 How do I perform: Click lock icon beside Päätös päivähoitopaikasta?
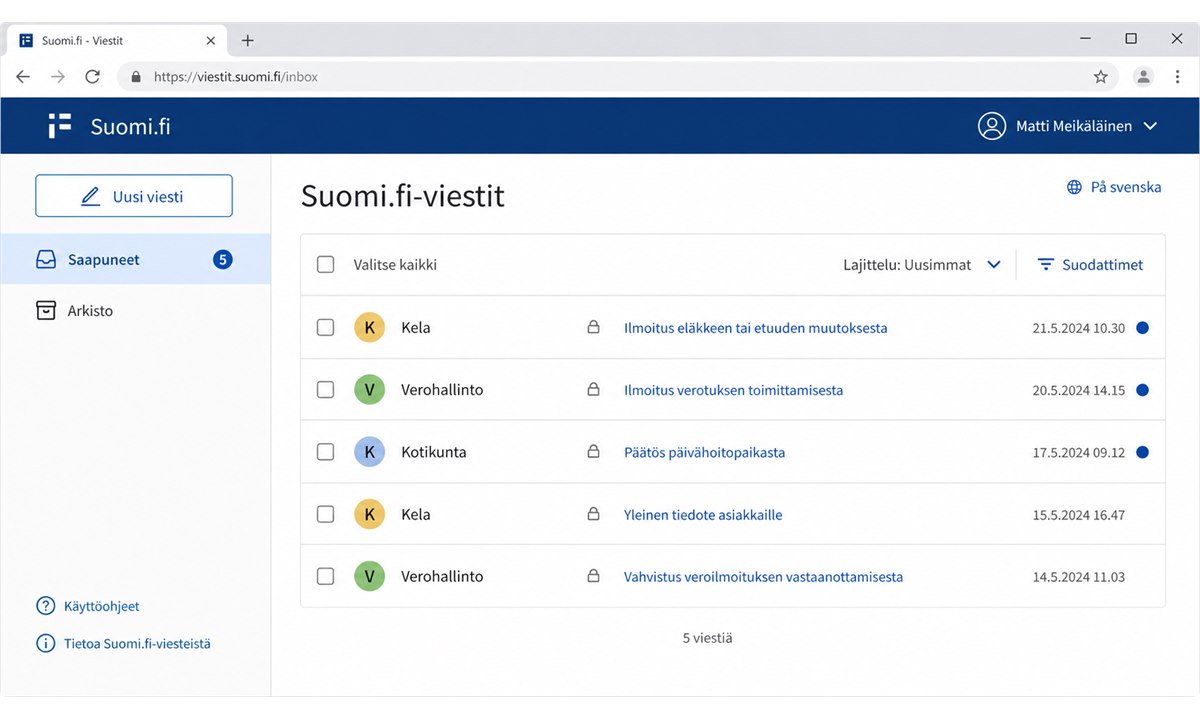pyautogui.click(x=593, y=451)
